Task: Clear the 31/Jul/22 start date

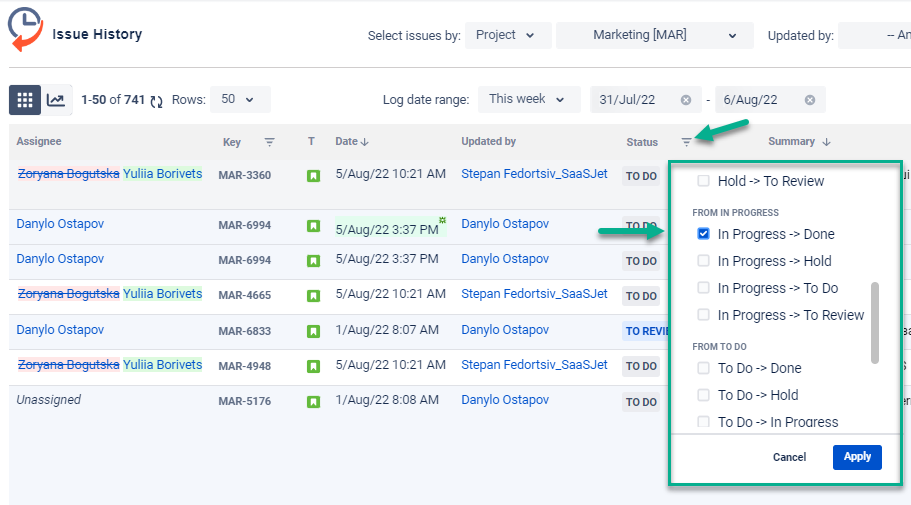Action: [x=686, y=100]
